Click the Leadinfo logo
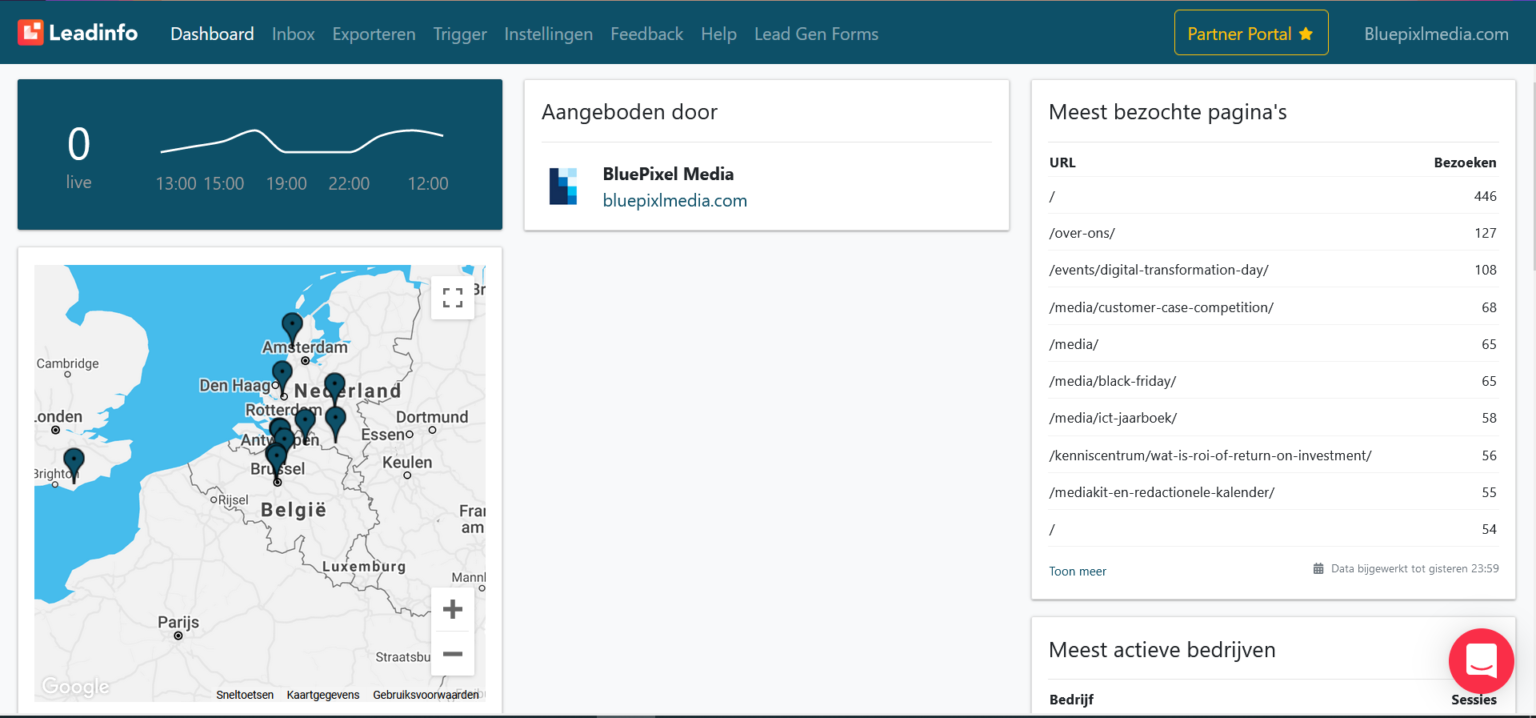1536x718 pixels. click(78, 33)
